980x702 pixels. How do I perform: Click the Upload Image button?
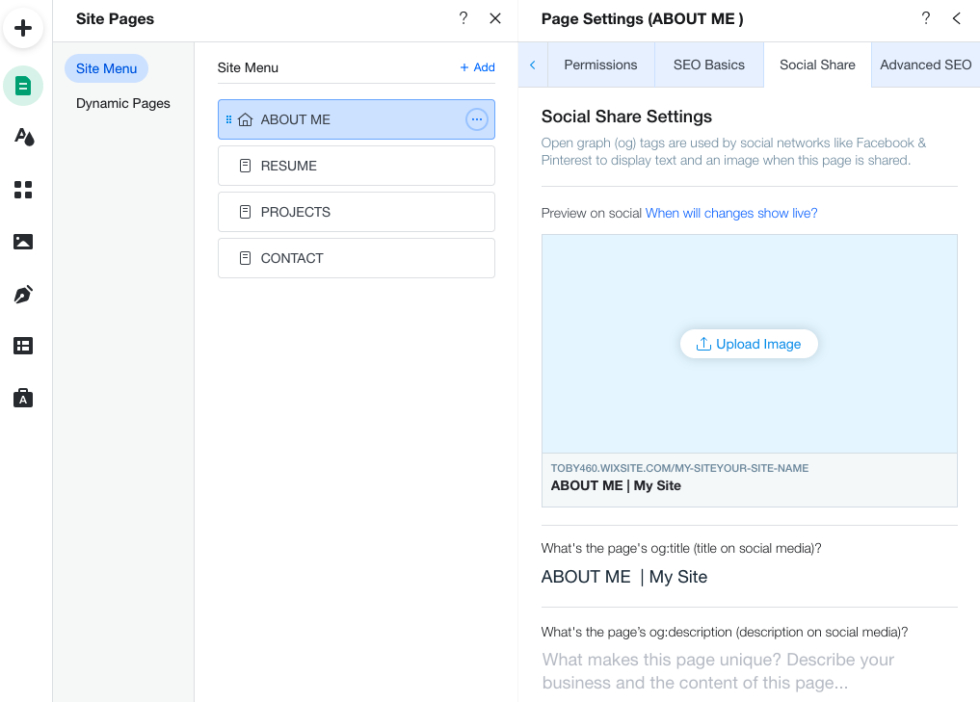[748, 343]
